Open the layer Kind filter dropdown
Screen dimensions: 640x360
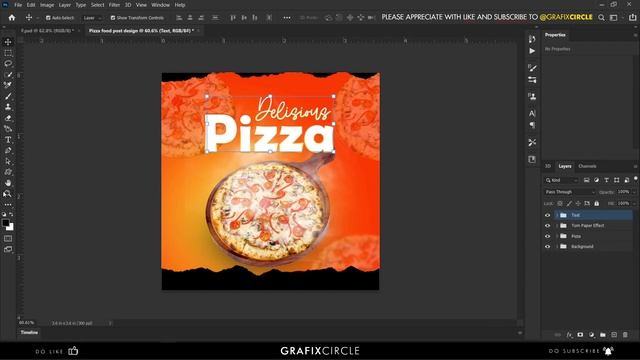[x=562, y=180]
